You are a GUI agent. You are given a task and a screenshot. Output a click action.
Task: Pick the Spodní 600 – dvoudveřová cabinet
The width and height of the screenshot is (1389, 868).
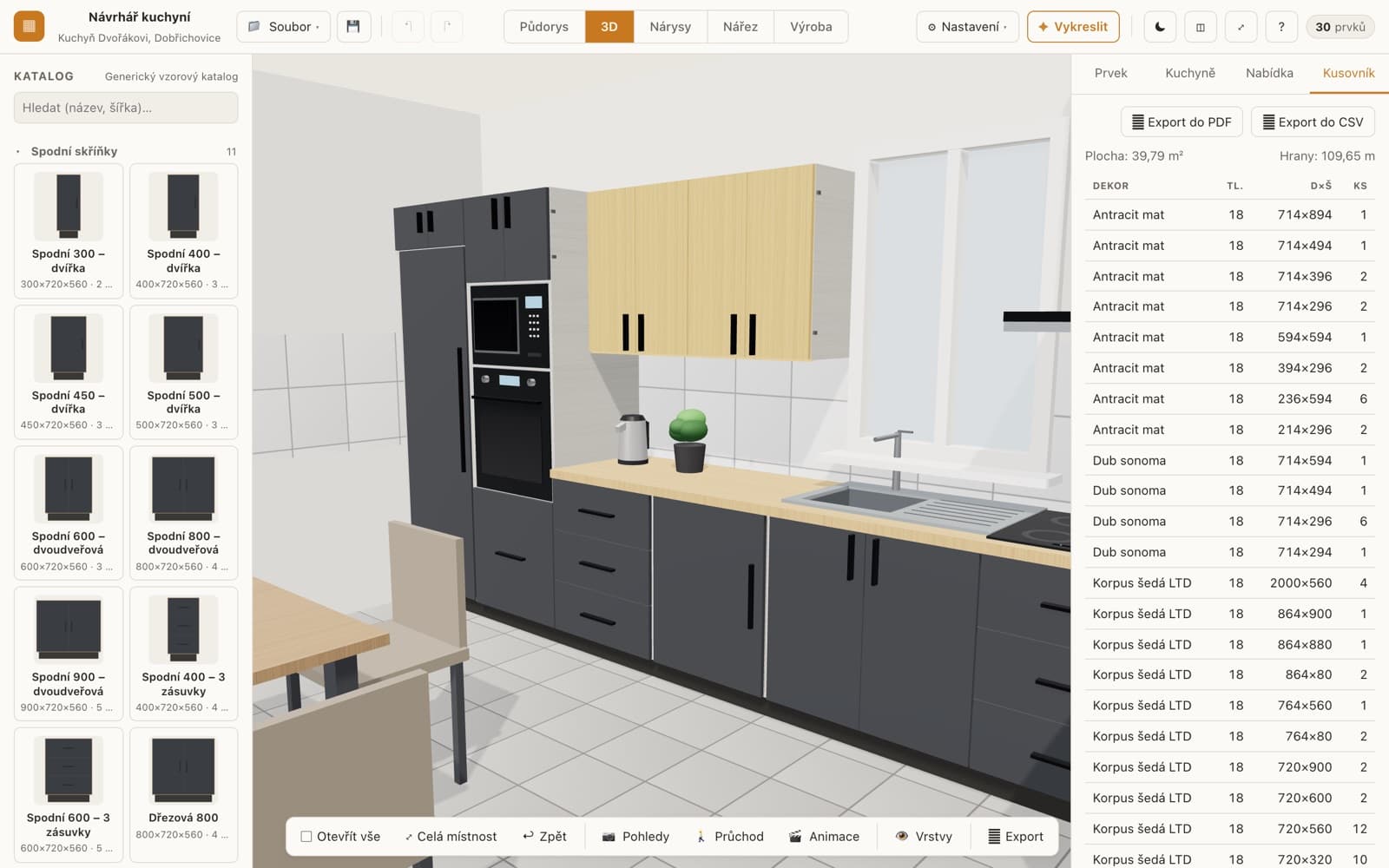[x=69, y=513]
